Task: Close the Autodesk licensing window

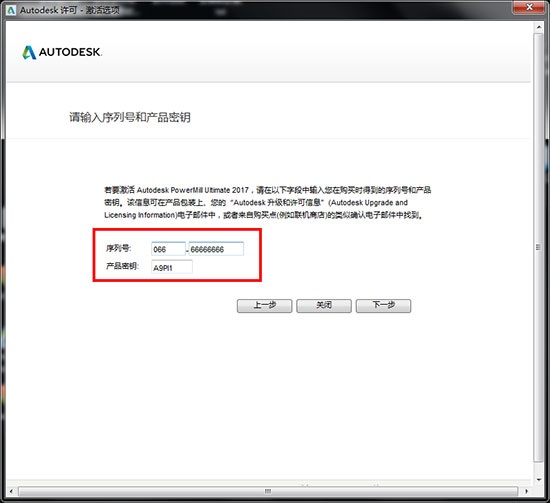Action: [x=529, y=7]
